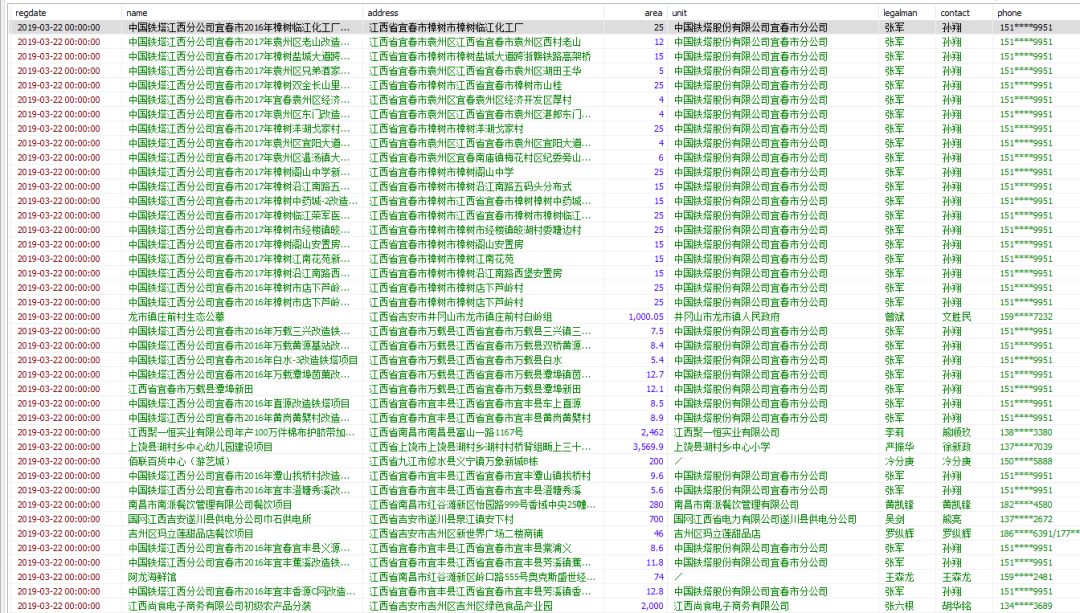
Task: Select phone cell 138****3380
Action: (1026, 433)
